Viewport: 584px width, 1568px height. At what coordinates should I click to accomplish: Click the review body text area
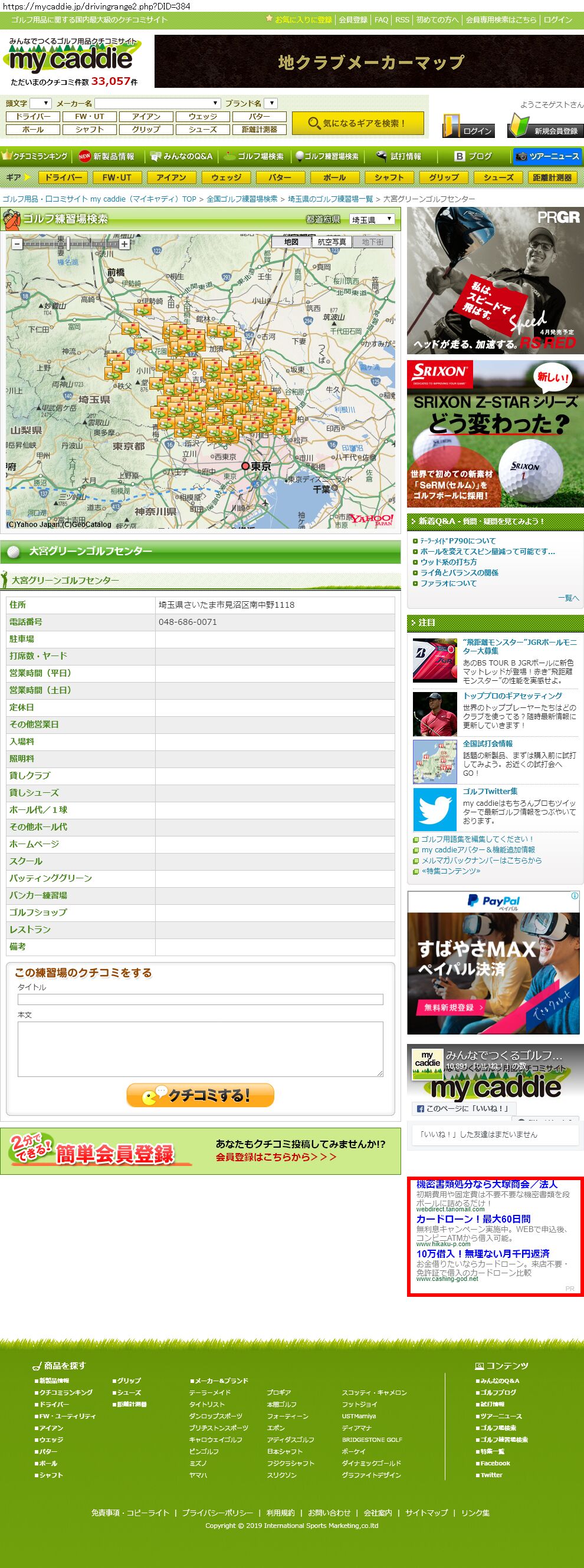[201, 1049]
